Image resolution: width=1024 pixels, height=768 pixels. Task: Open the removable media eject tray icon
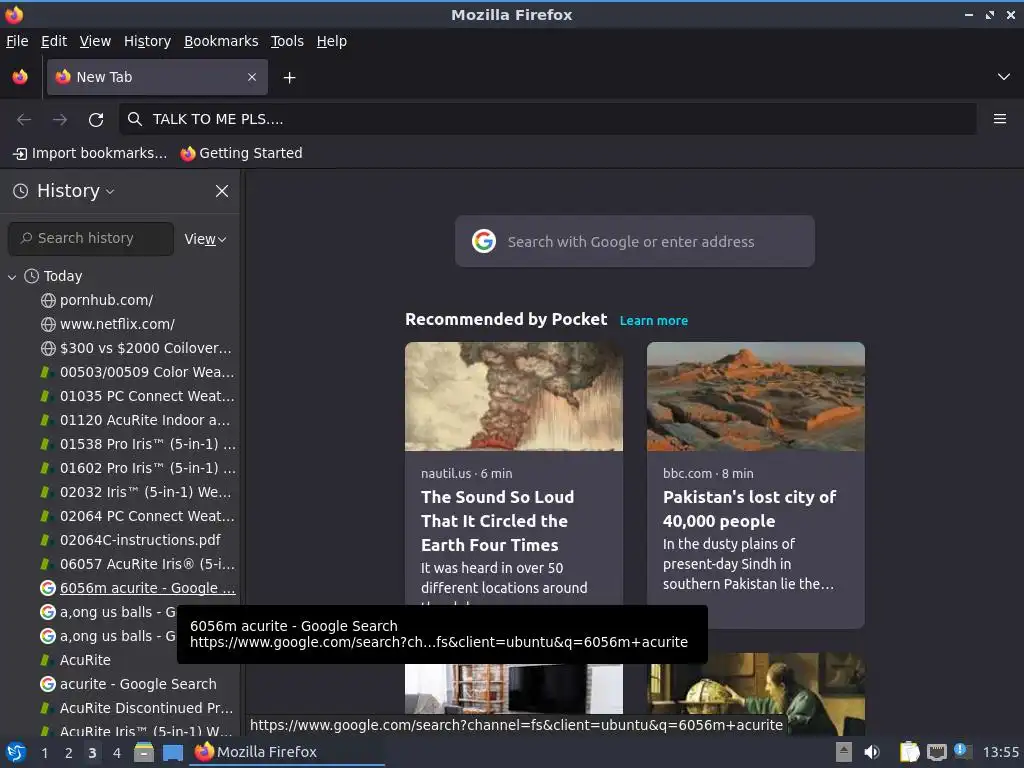click(844, 752)
